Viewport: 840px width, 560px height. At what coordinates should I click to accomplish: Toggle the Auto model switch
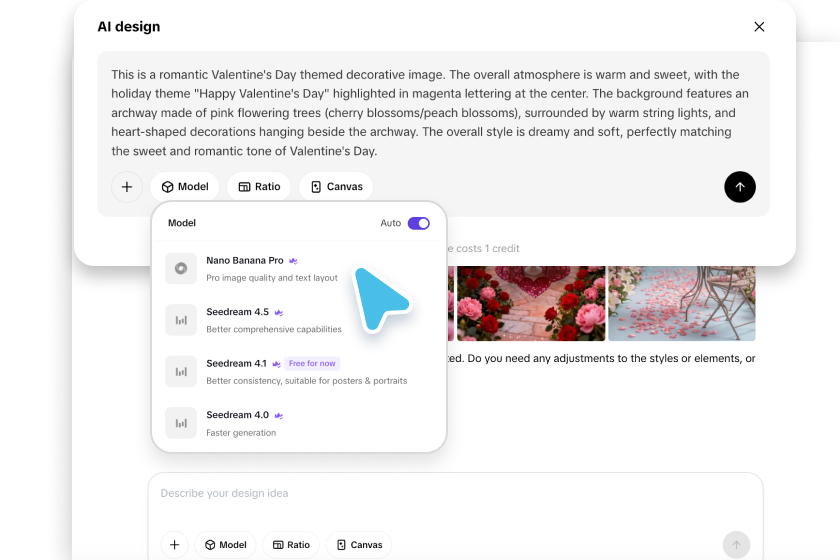pyautogui.click(x=419, y=223)
